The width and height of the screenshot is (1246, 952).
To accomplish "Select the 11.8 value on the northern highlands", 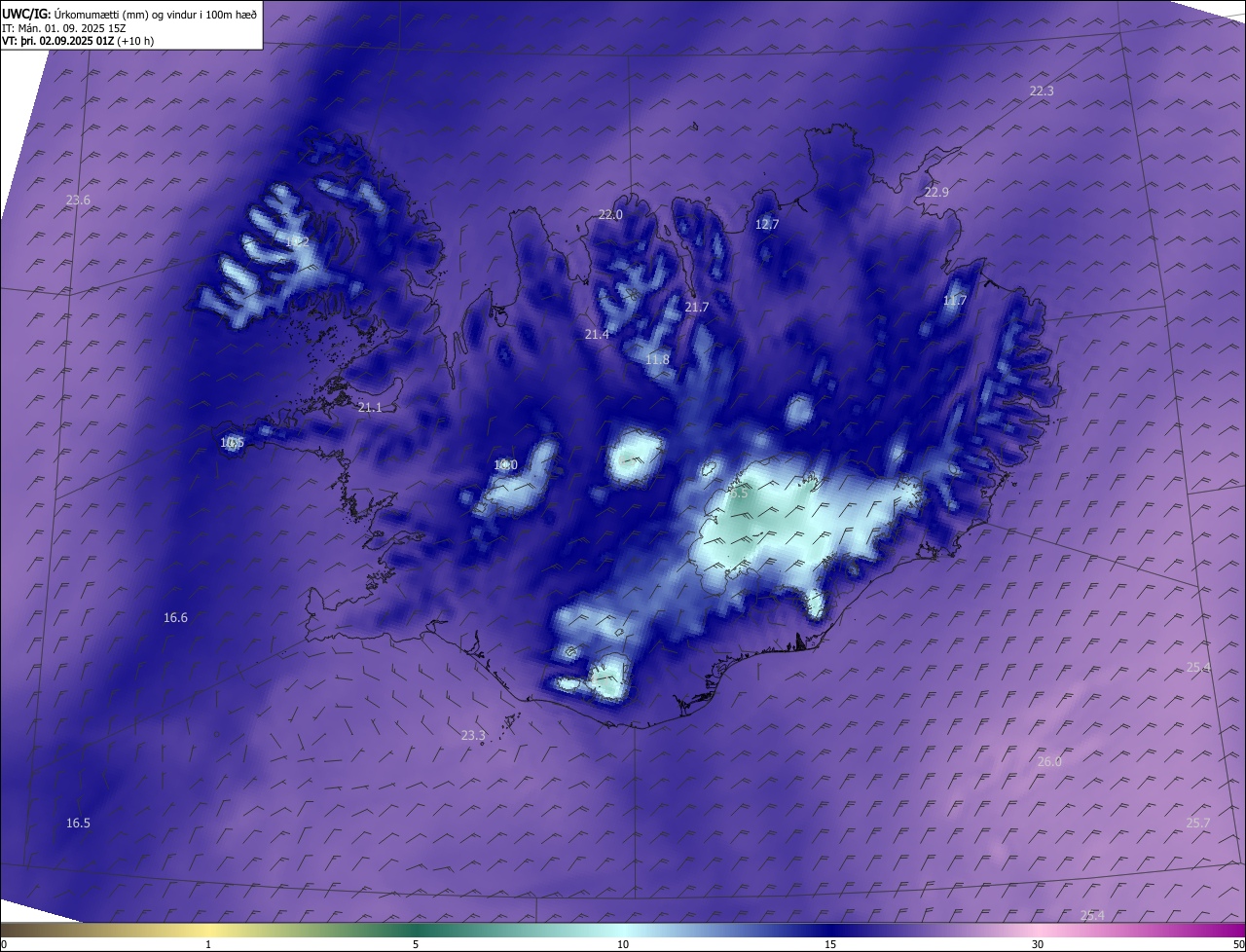I will 657,360.
